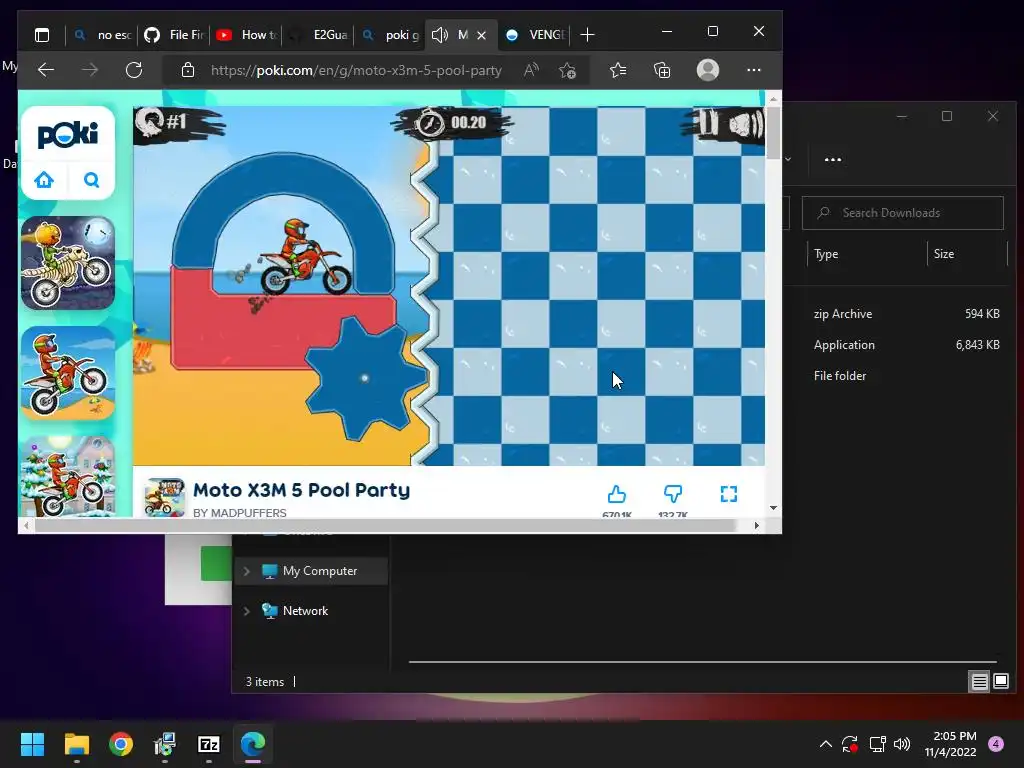This screenshot has height=768, width=1024.
Task: Click the browser vertical scrollbar thumb
Action: tap(773, 133)
